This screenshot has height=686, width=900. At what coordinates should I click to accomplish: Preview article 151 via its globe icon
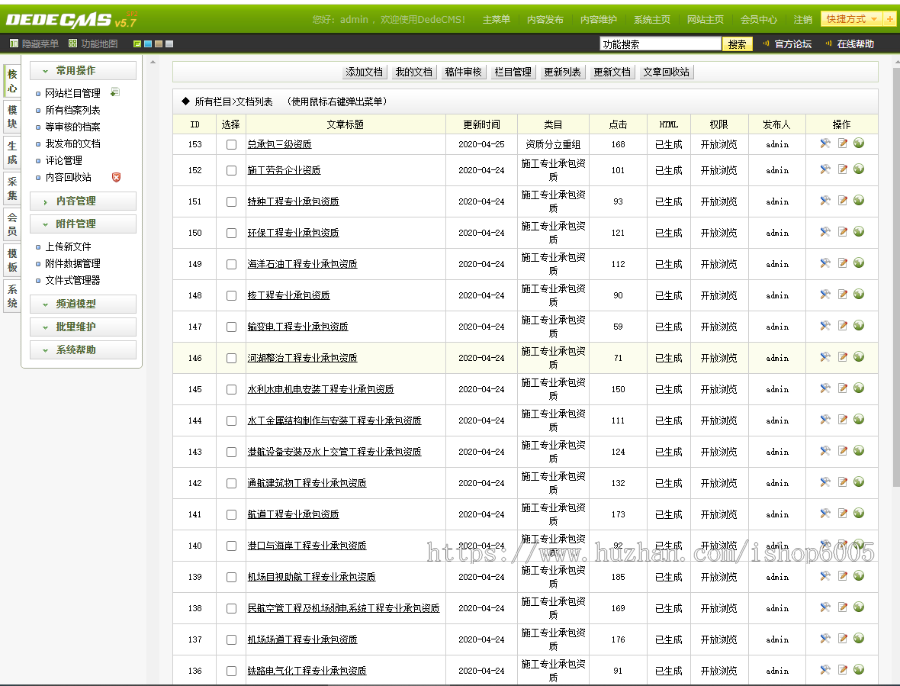(859, 200)
